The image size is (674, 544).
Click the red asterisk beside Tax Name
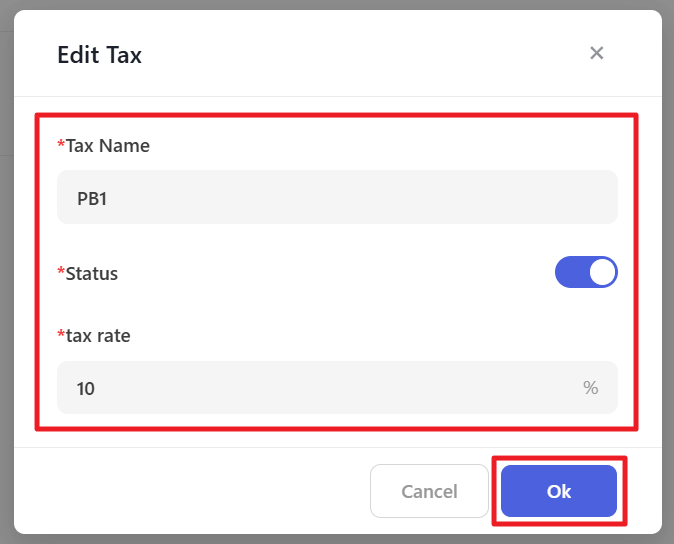coord(61,146)
